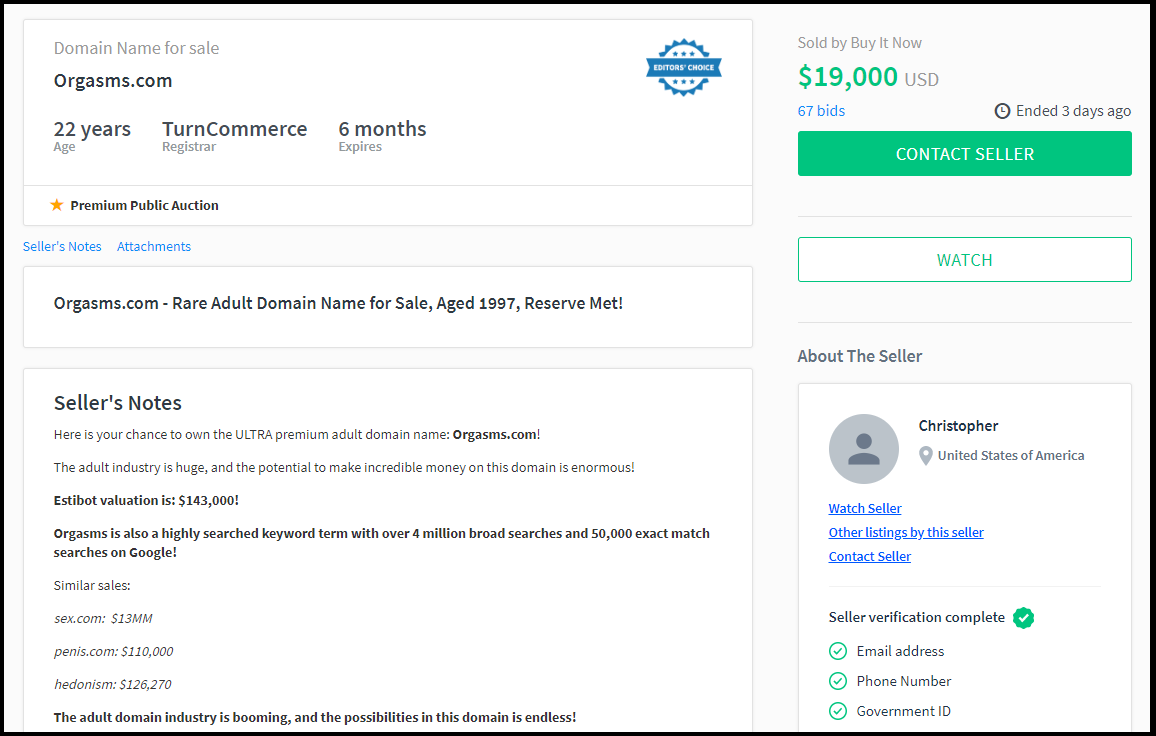Click the Email address verified checkmark
This screenshot has height=736, width=1156.
click(x=838, y=651)
